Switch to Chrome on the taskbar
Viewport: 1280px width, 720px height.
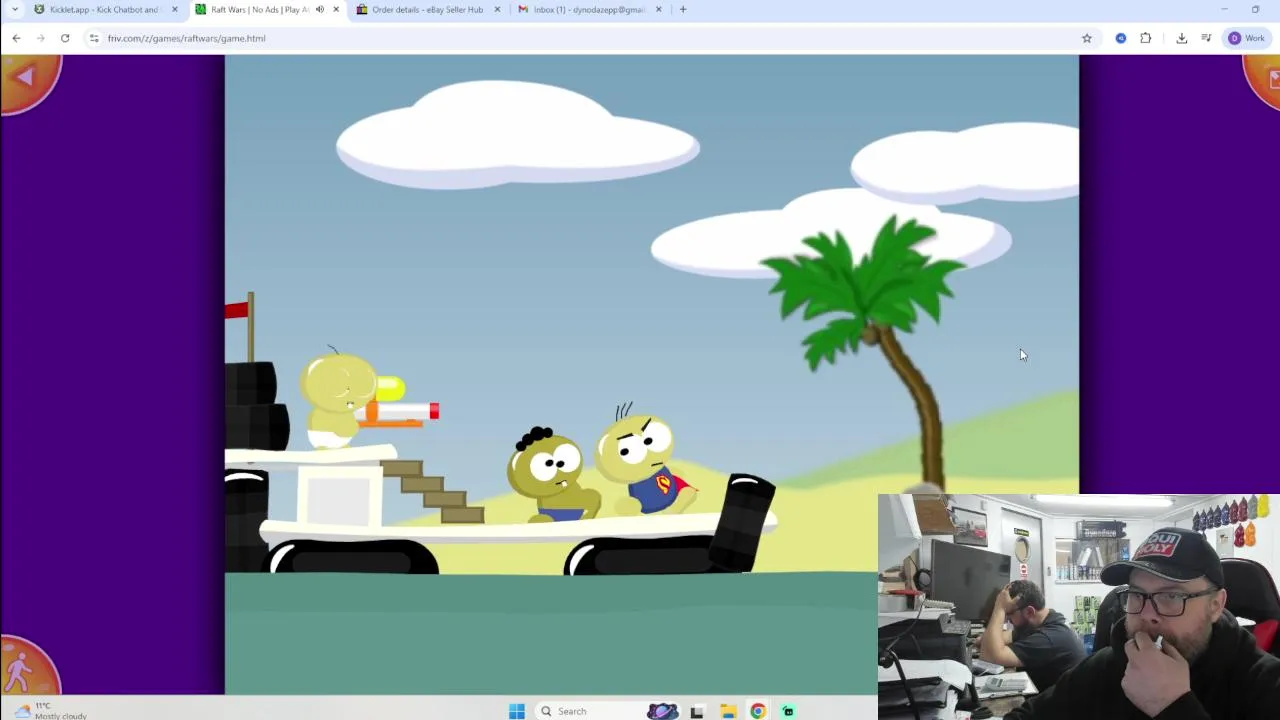click(758, 711)
